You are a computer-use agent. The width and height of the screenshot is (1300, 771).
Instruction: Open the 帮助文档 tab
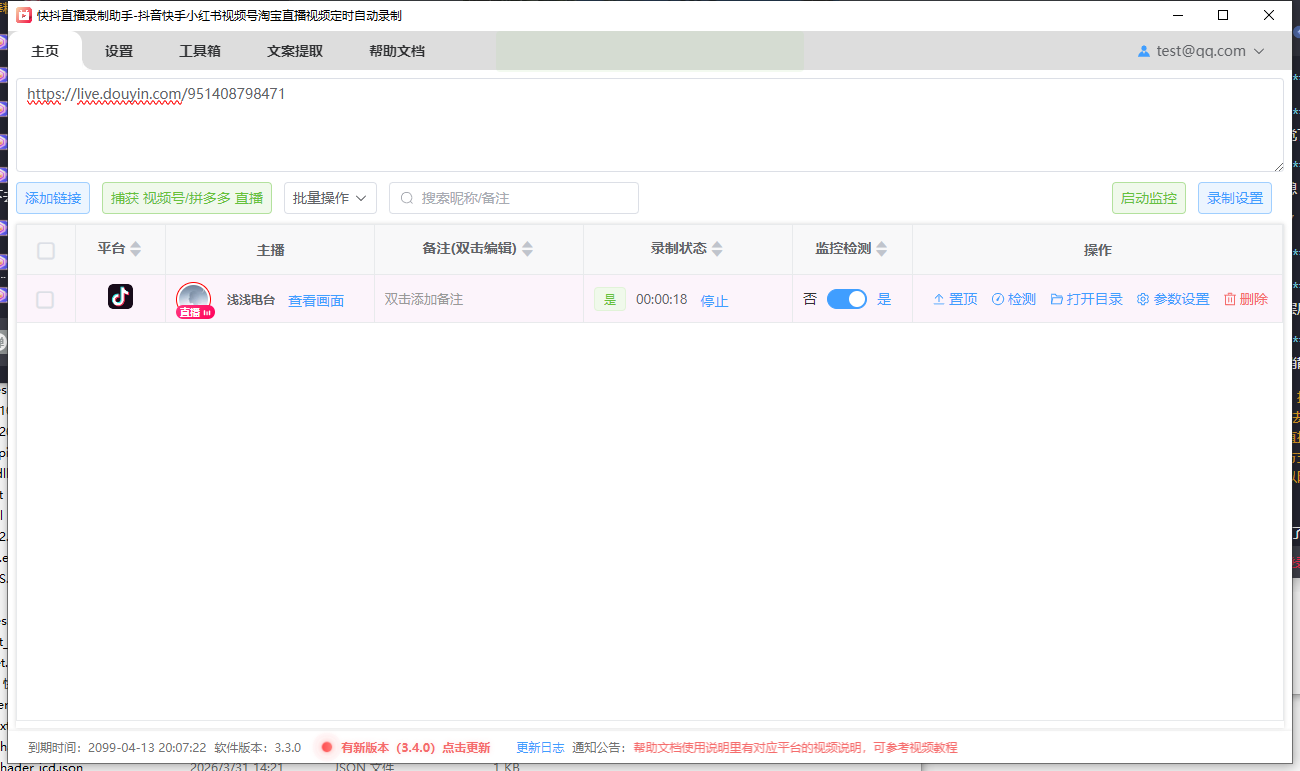tap(397, 51)
